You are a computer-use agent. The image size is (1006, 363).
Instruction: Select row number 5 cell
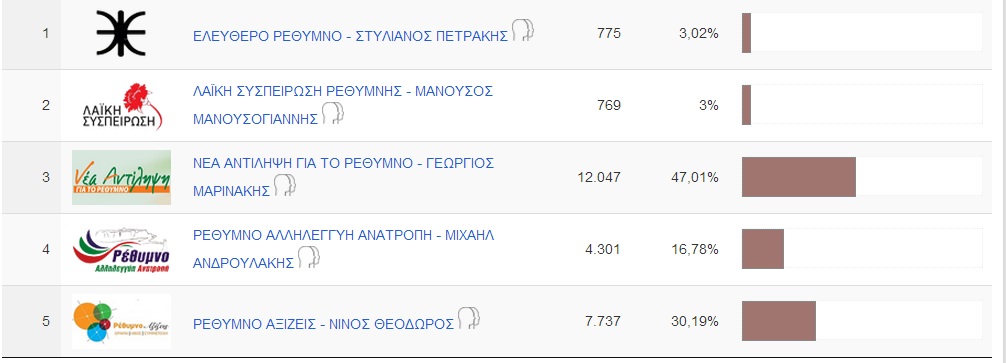[x=46, y=321]
